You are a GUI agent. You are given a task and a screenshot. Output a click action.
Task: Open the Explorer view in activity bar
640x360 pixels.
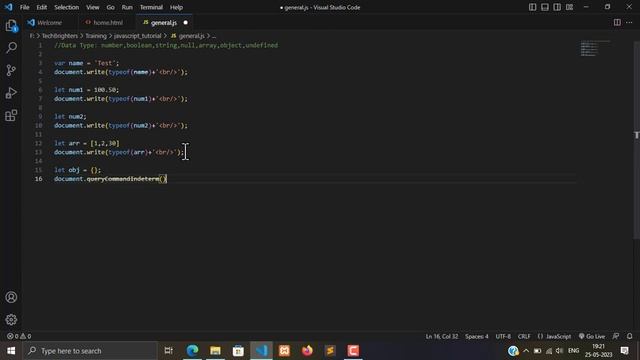[x=11, y=26]
